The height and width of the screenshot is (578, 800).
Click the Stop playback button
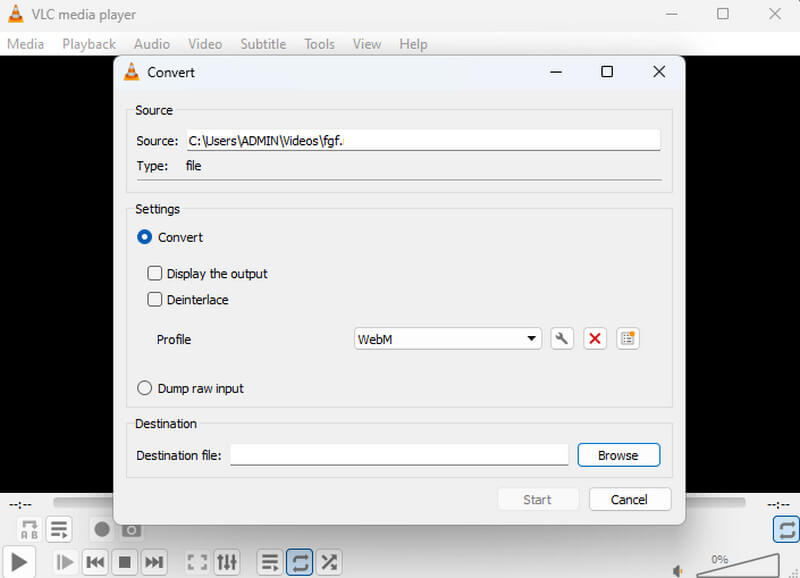(x=125, y=562)
